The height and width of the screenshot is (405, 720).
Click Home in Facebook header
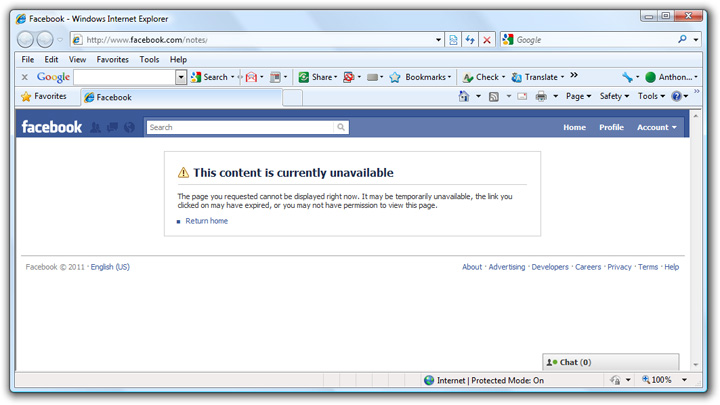tap(574, 127)
